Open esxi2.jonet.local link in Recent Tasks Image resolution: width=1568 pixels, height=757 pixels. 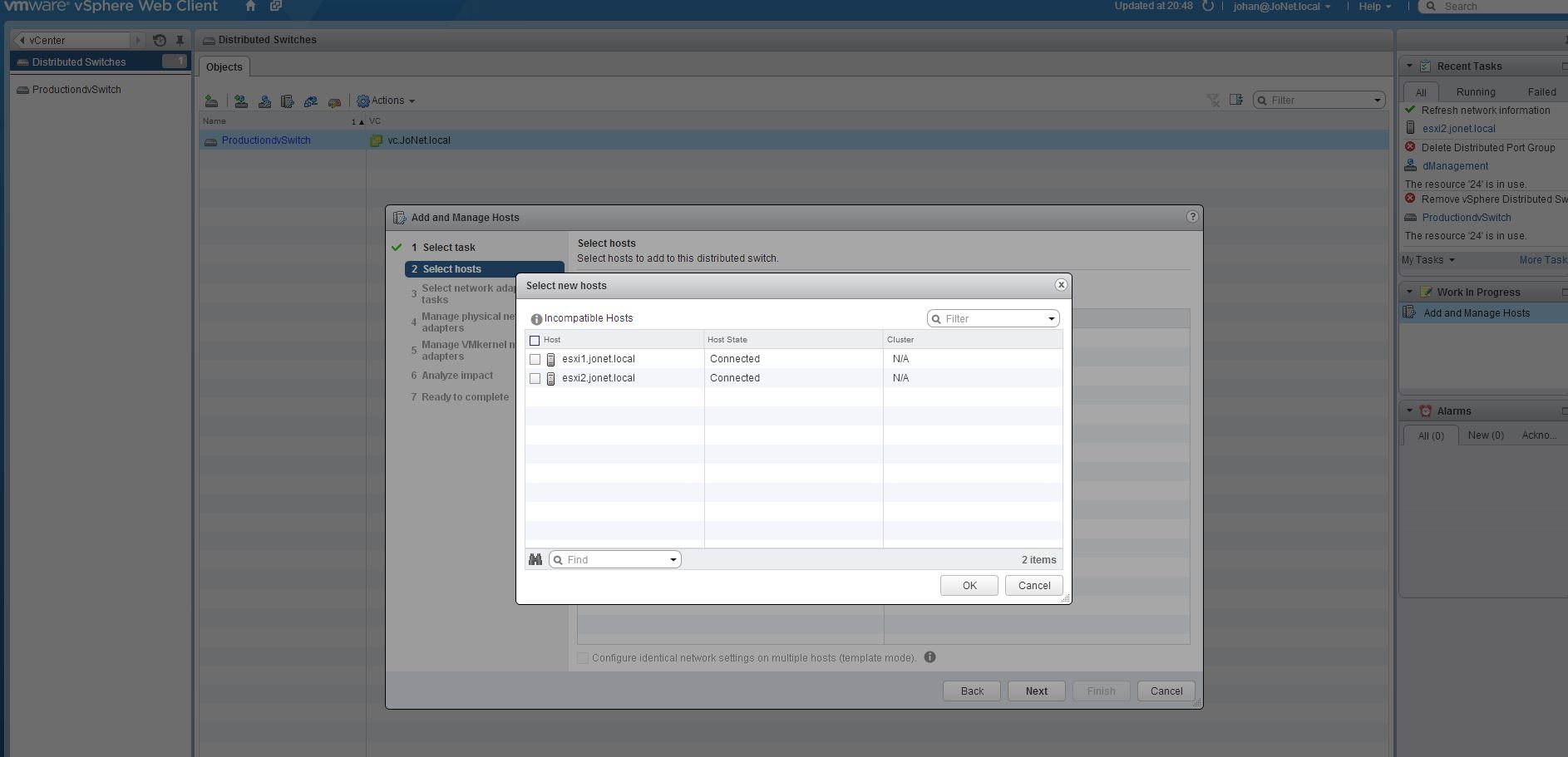(x=1458, y=129)
